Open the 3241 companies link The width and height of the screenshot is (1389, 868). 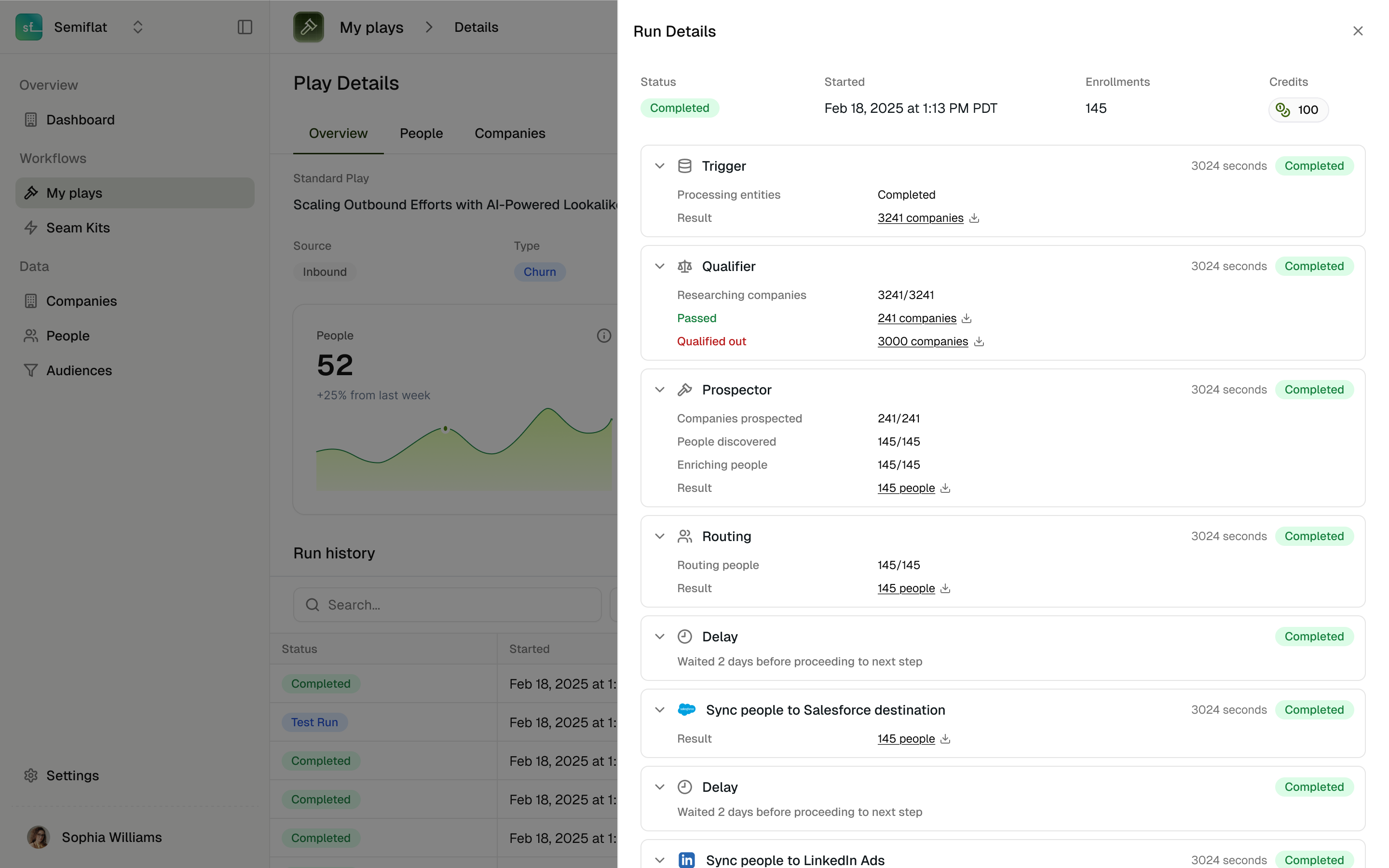[920, 218]
